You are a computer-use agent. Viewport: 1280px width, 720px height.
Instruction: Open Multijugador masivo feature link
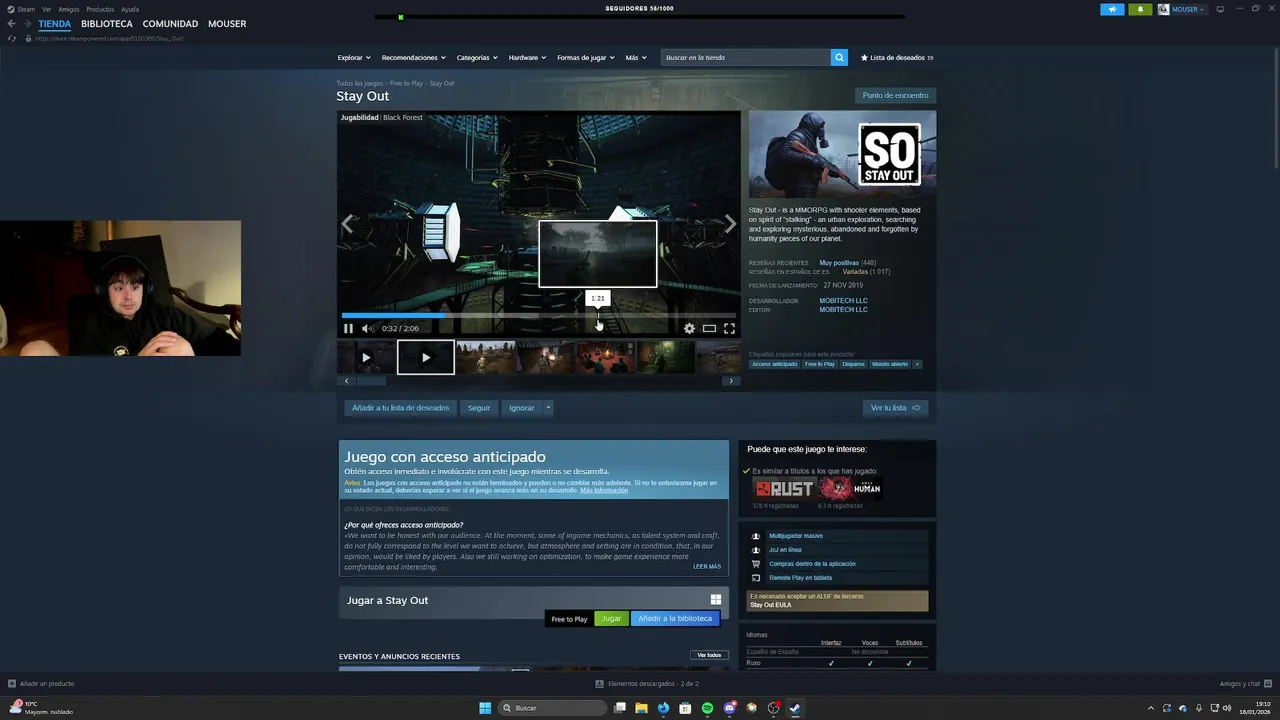click(796, 536)
